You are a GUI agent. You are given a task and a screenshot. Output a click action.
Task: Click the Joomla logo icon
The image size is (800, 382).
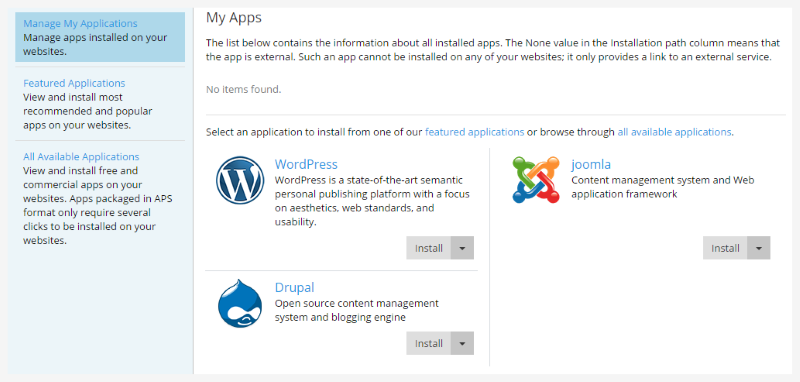tap(536, 180)
